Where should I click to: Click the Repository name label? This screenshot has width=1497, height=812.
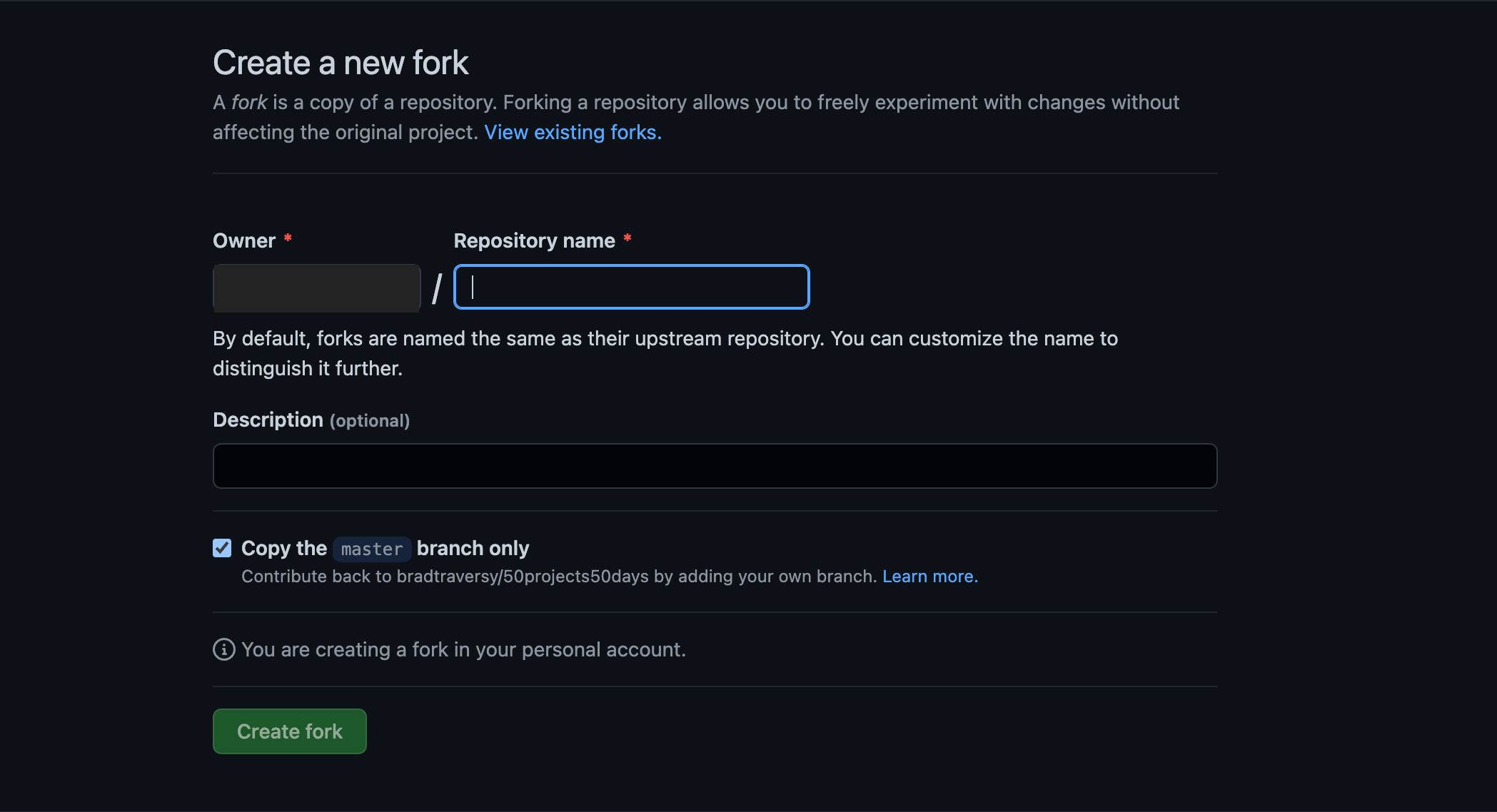coord(534,240)
